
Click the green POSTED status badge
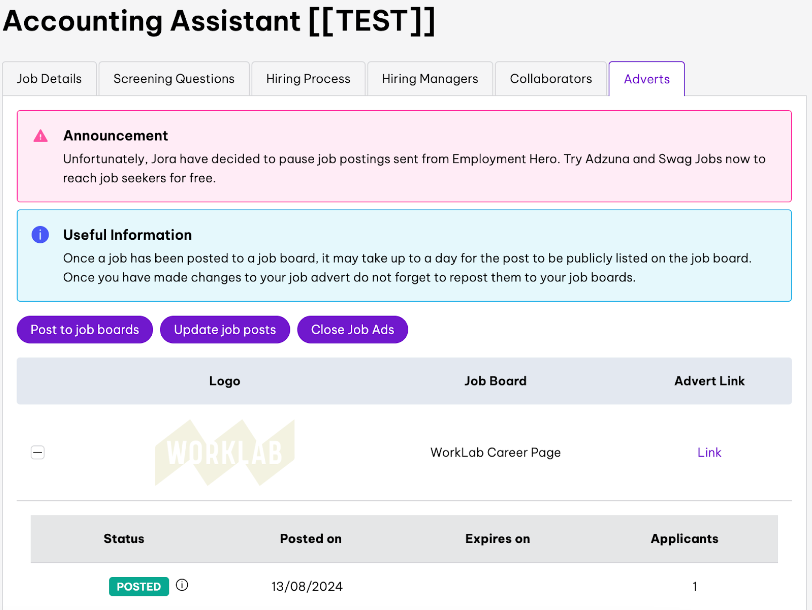pyautogui.click(x=139, y=587)
